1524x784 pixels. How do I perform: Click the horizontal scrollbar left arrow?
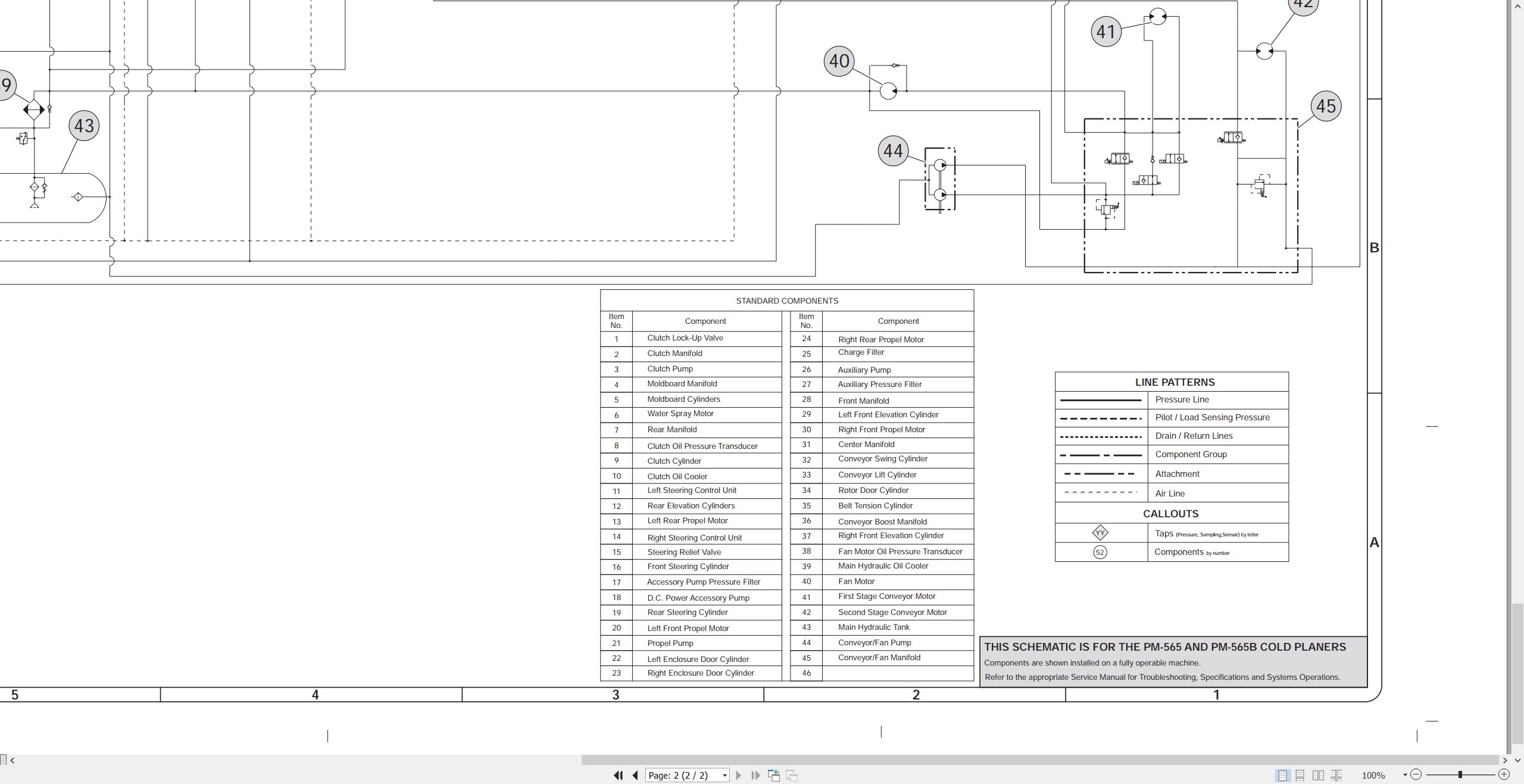point(13,760)
